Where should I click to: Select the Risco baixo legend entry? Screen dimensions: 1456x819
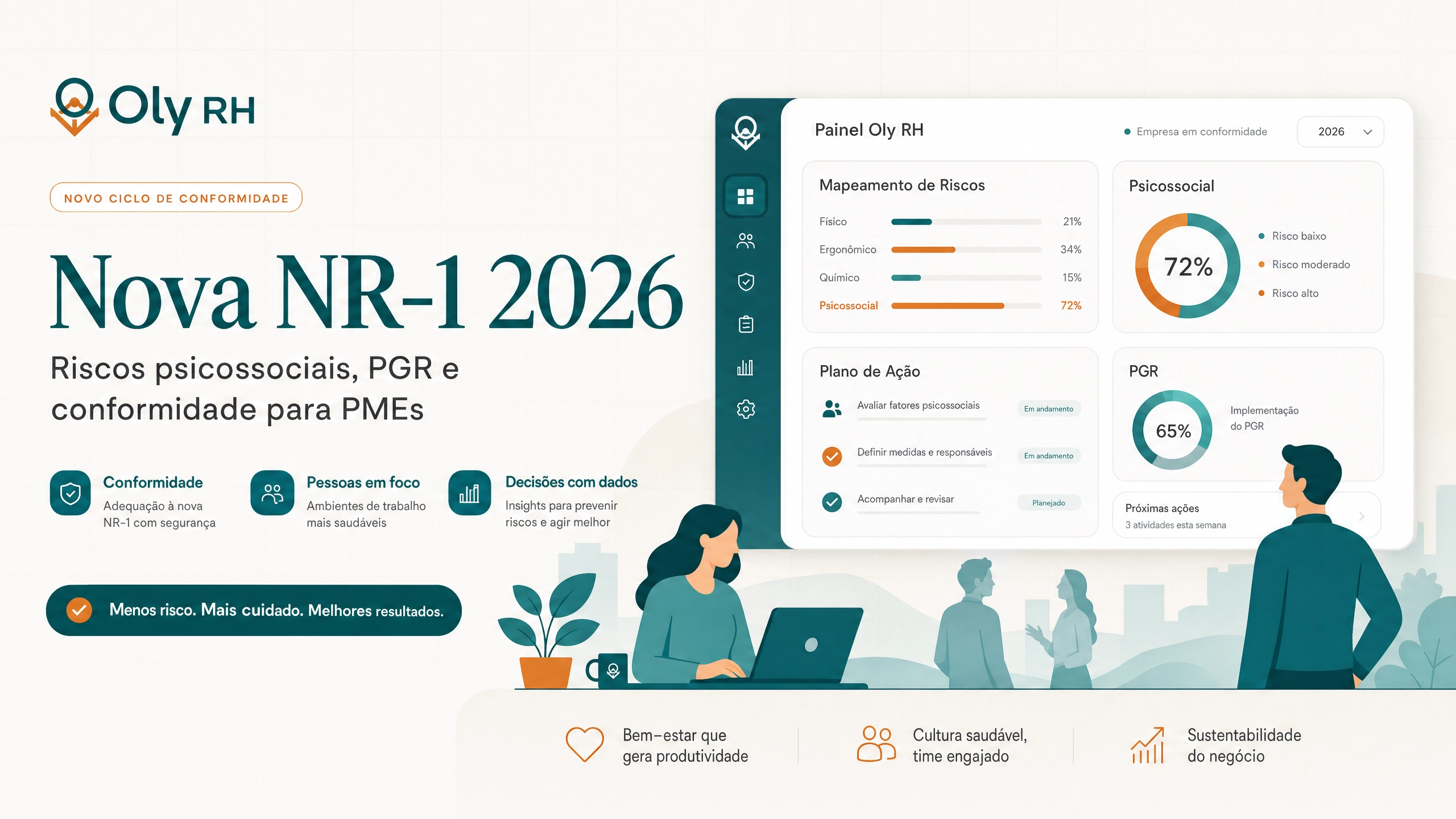pos(1292,236)
